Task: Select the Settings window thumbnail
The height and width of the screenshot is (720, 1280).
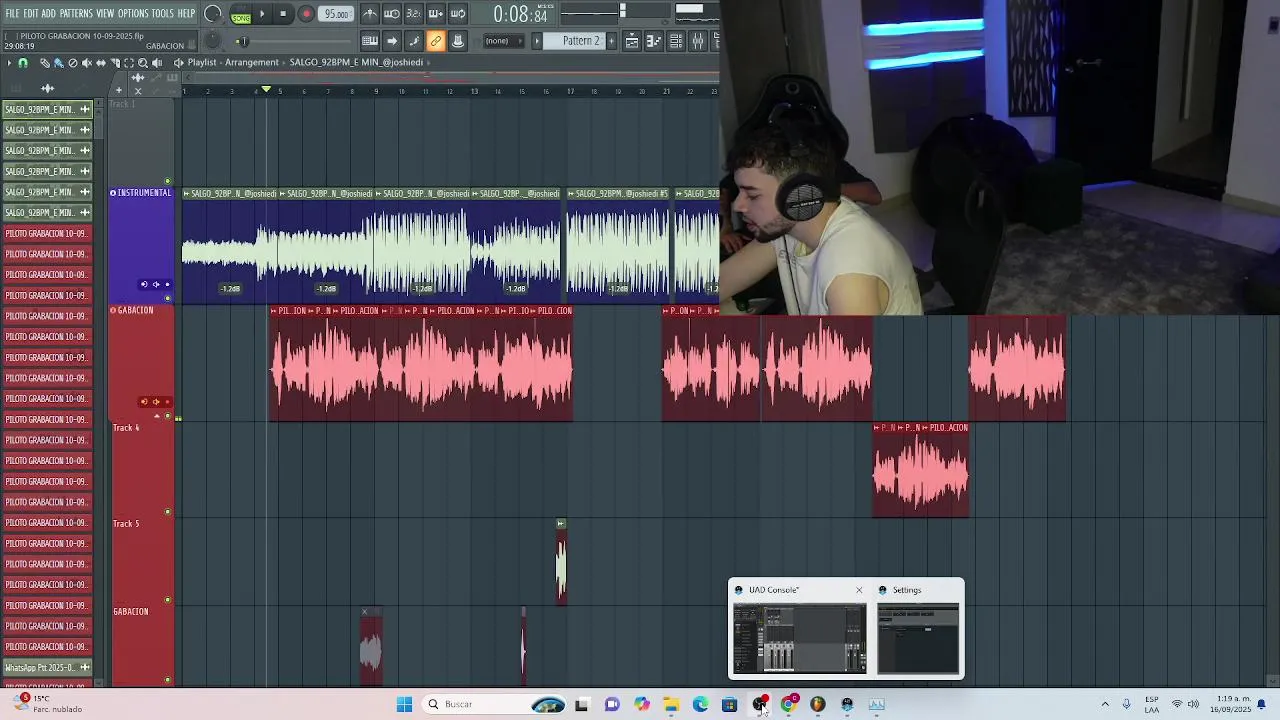Action: [x=918, y=638]
